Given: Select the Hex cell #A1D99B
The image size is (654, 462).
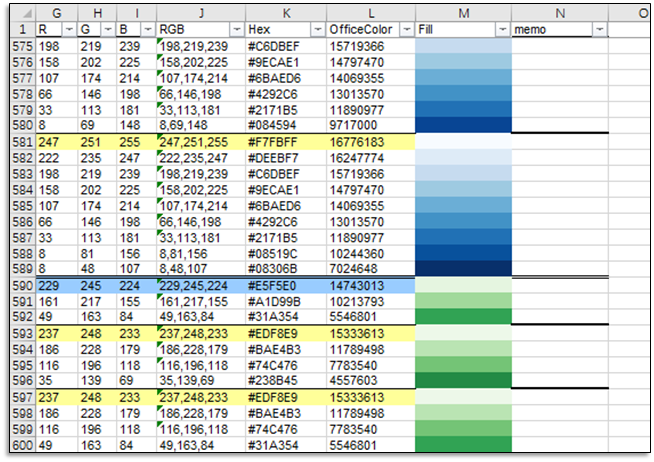Looking at the screenshot, I should [286, 301].
